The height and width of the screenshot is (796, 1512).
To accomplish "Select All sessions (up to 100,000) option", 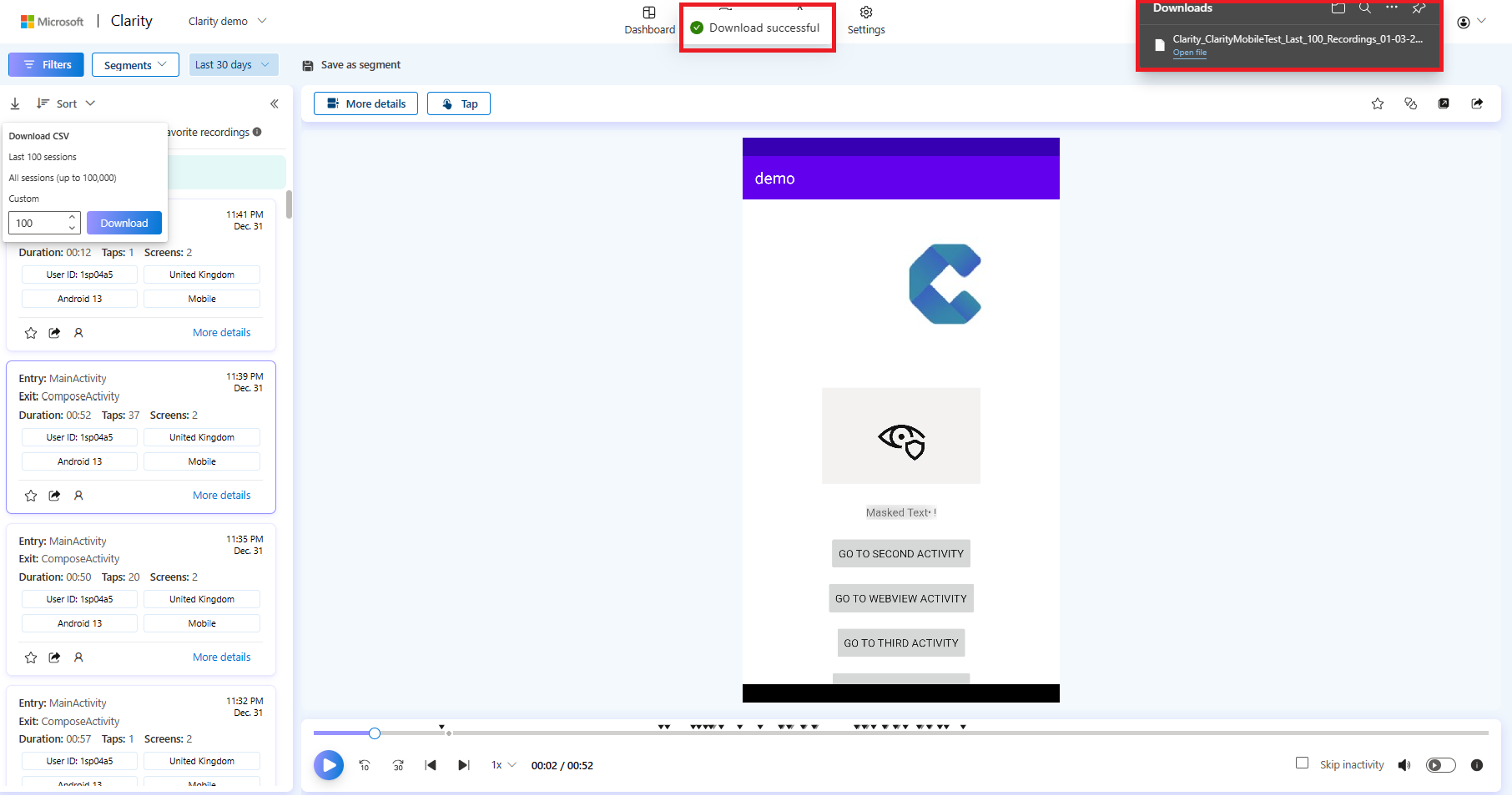I will (63, 178).
